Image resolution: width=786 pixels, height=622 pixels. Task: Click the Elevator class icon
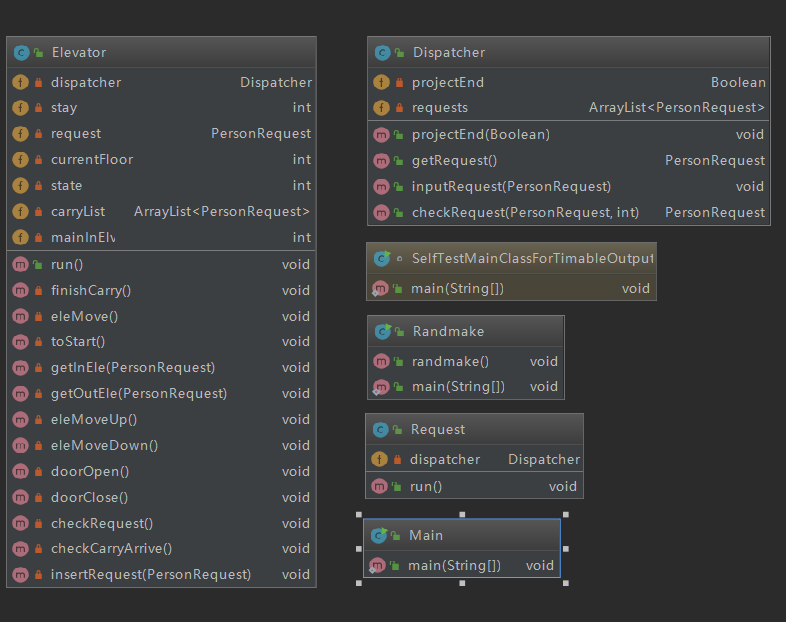[20, 52]
